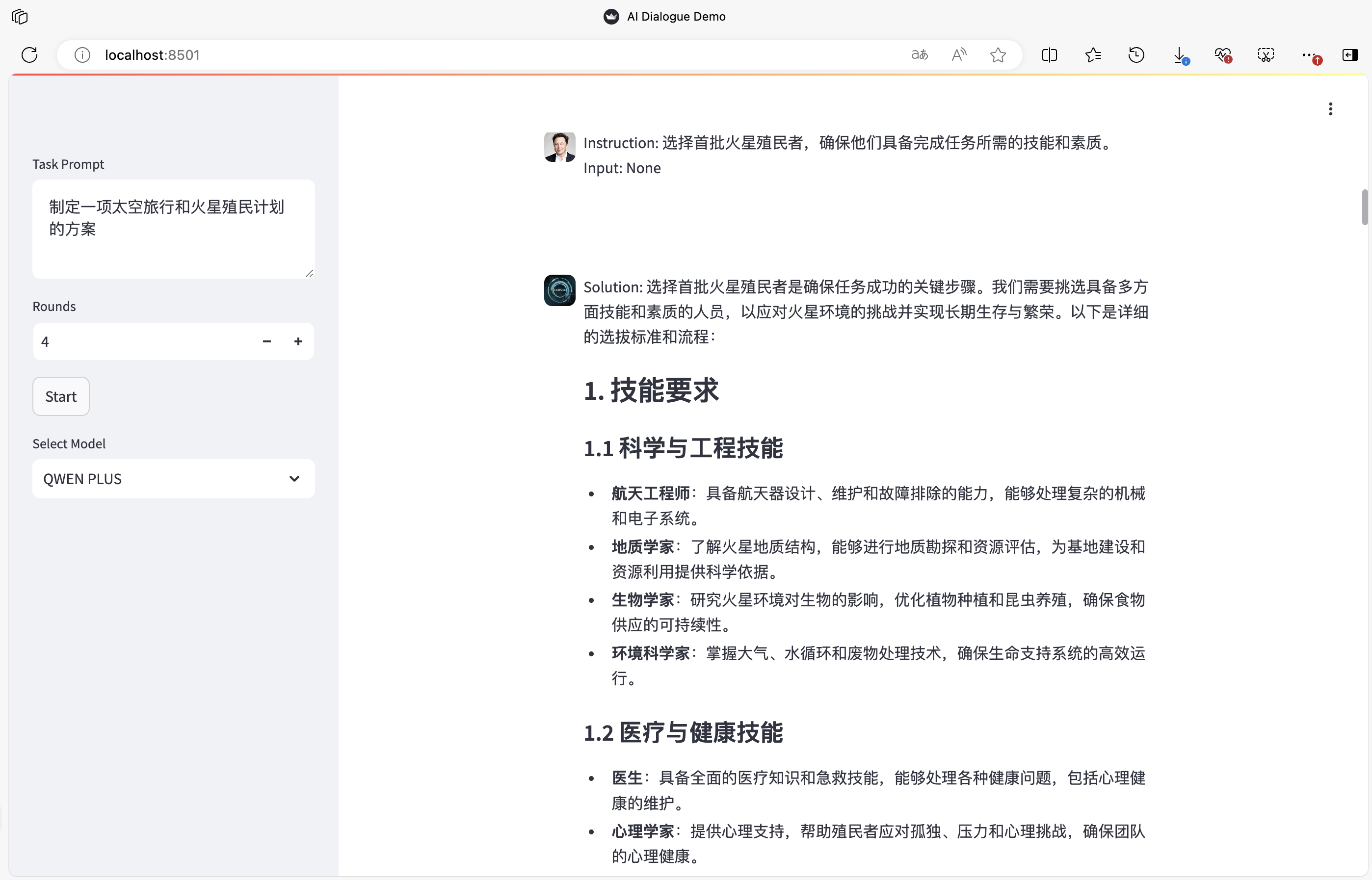The width and height of the screenshot is (1372, 880).
Task: Increase Rounds with the plus button
Action: 298,342
